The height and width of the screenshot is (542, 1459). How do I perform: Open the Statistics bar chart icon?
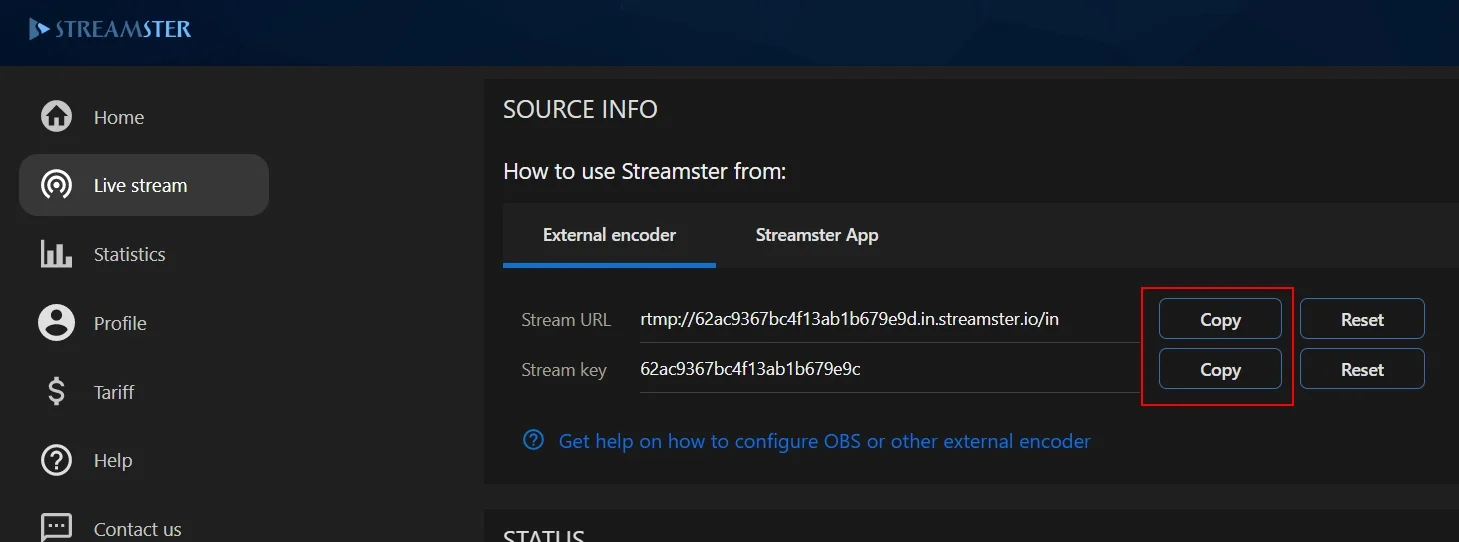pyautogui.click(x=56, y=254)
